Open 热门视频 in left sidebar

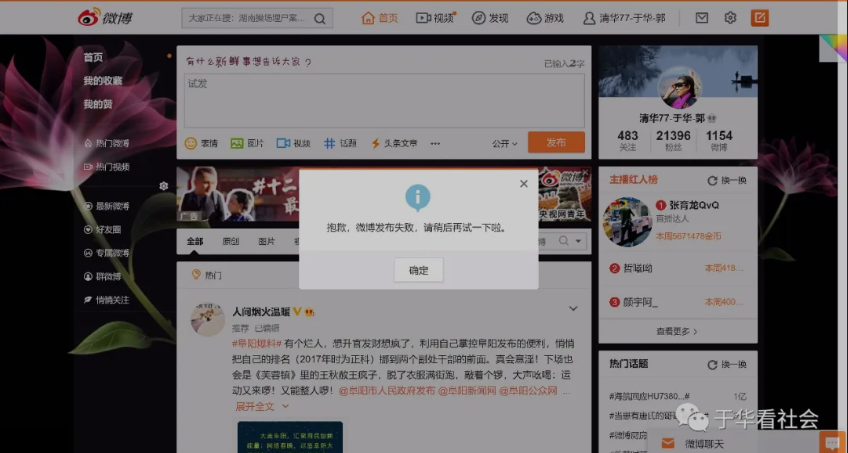(107, 167)
